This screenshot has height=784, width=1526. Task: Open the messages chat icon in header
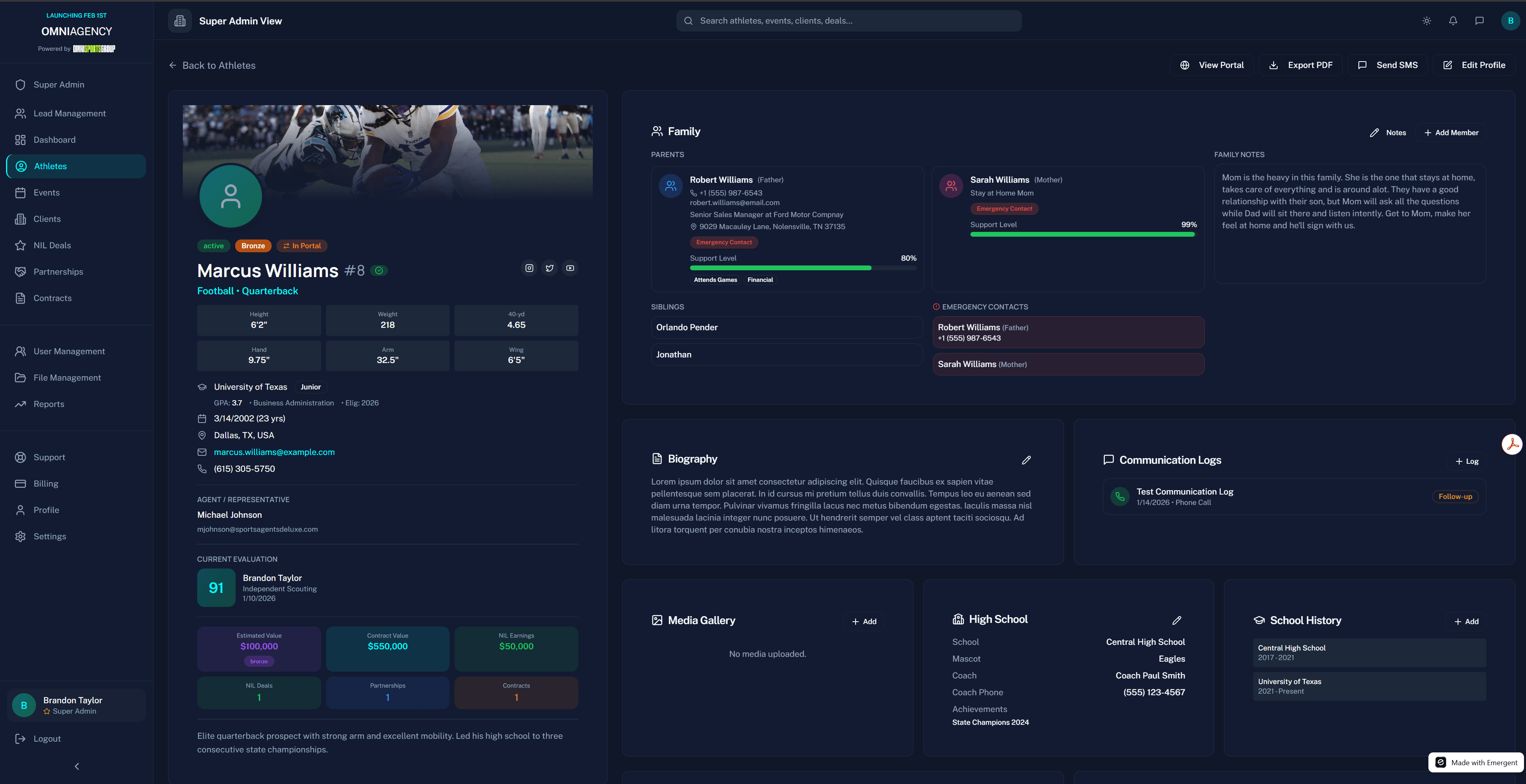pos(1479,21)
